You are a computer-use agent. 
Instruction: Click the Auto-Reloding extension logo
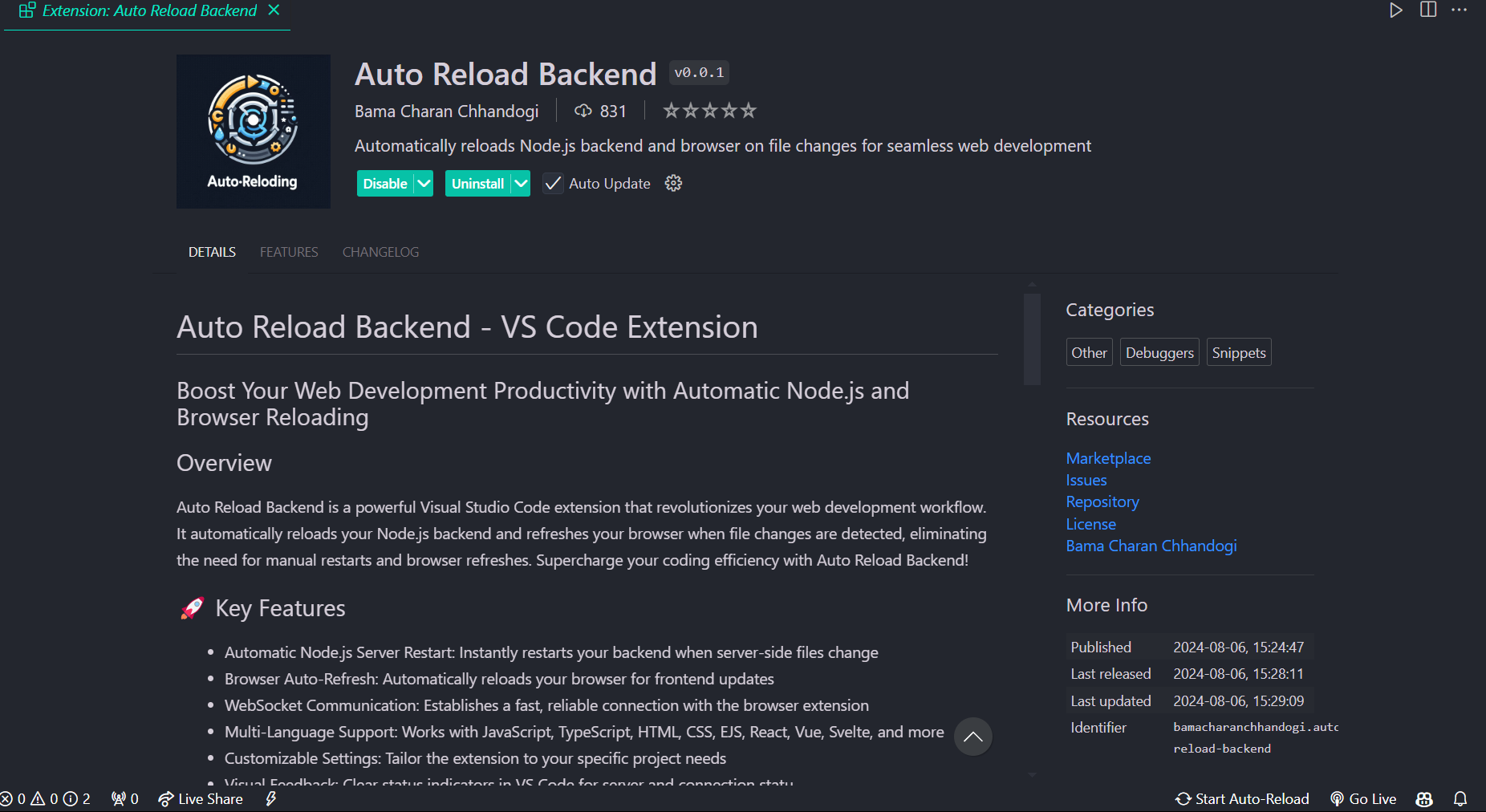click(x=254, y=132)
